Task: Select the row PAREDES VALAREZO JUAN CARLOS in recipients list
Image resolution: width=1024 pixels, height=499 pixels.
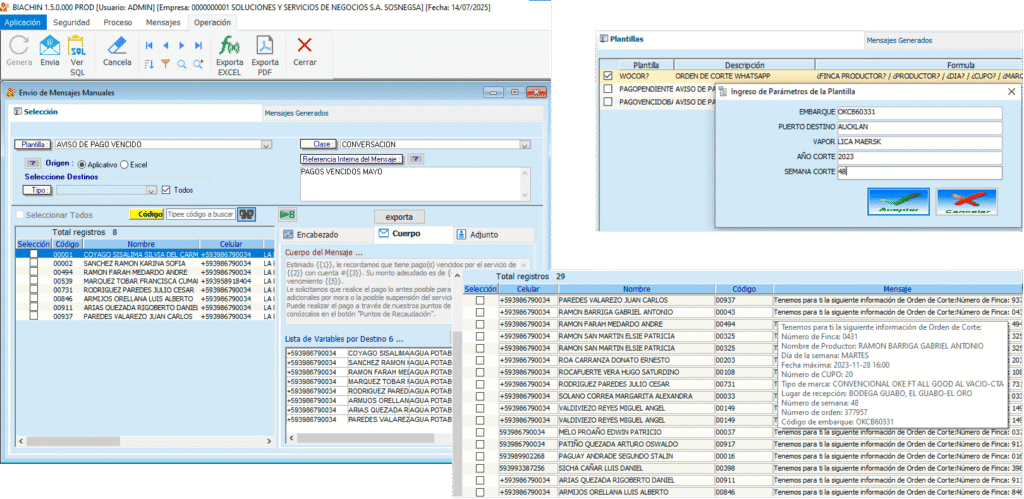Action: [145, 316]
